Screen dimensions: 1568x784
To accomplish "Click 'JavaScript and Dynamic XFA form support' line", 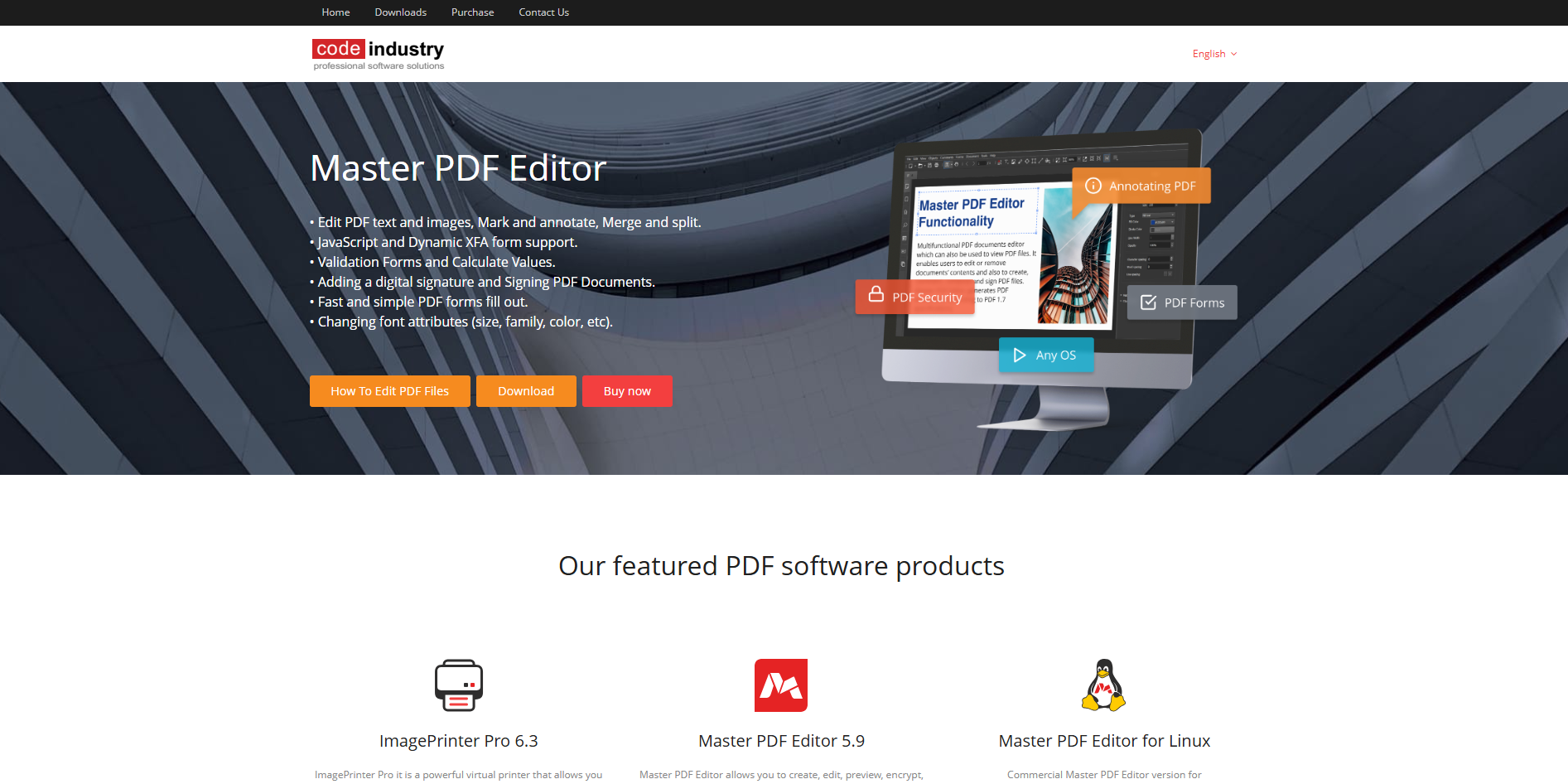I will 444,242.
